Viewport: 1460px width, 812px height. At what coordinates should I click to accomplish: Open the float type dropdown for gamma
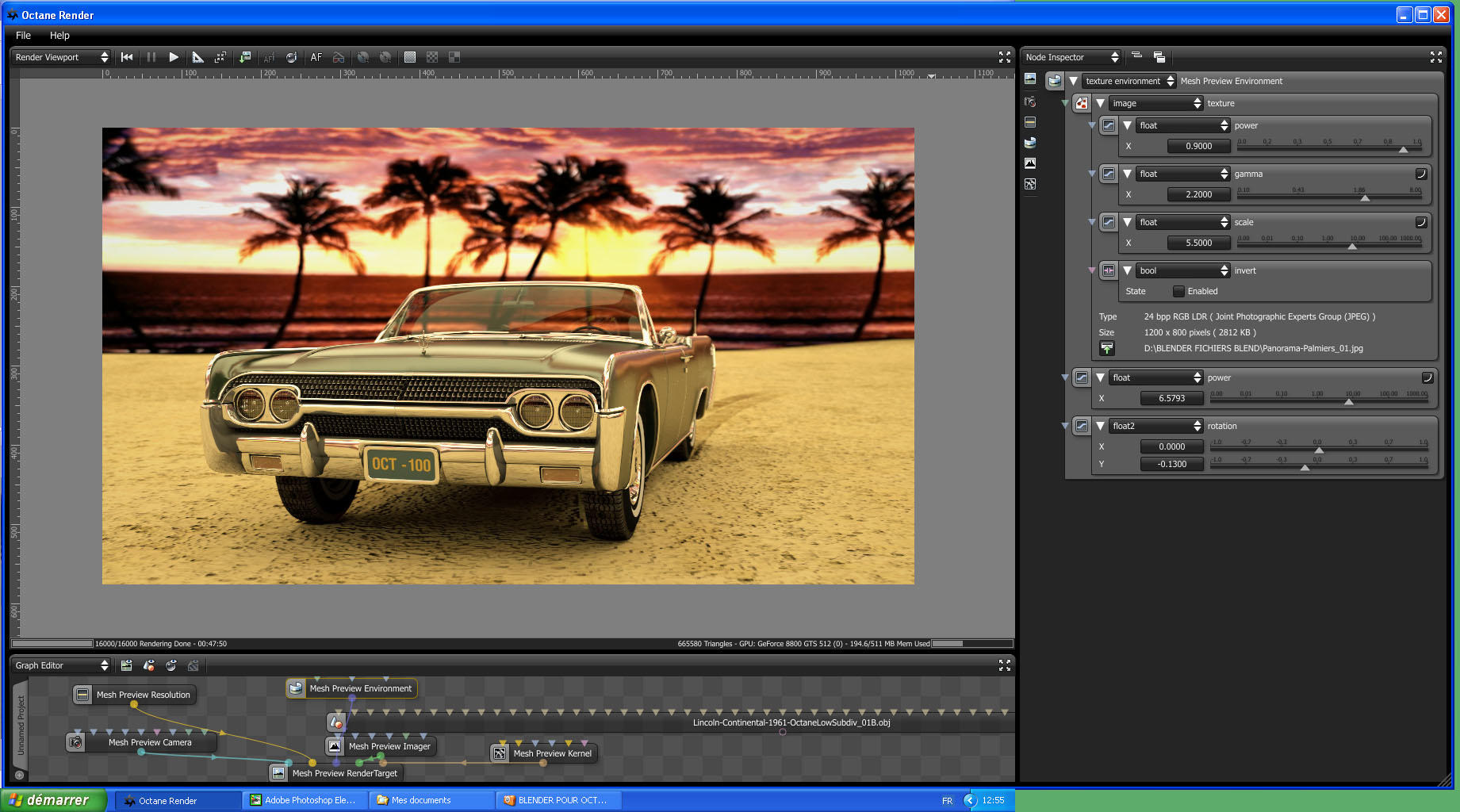pyautogui.click(x=1183, y=174)
